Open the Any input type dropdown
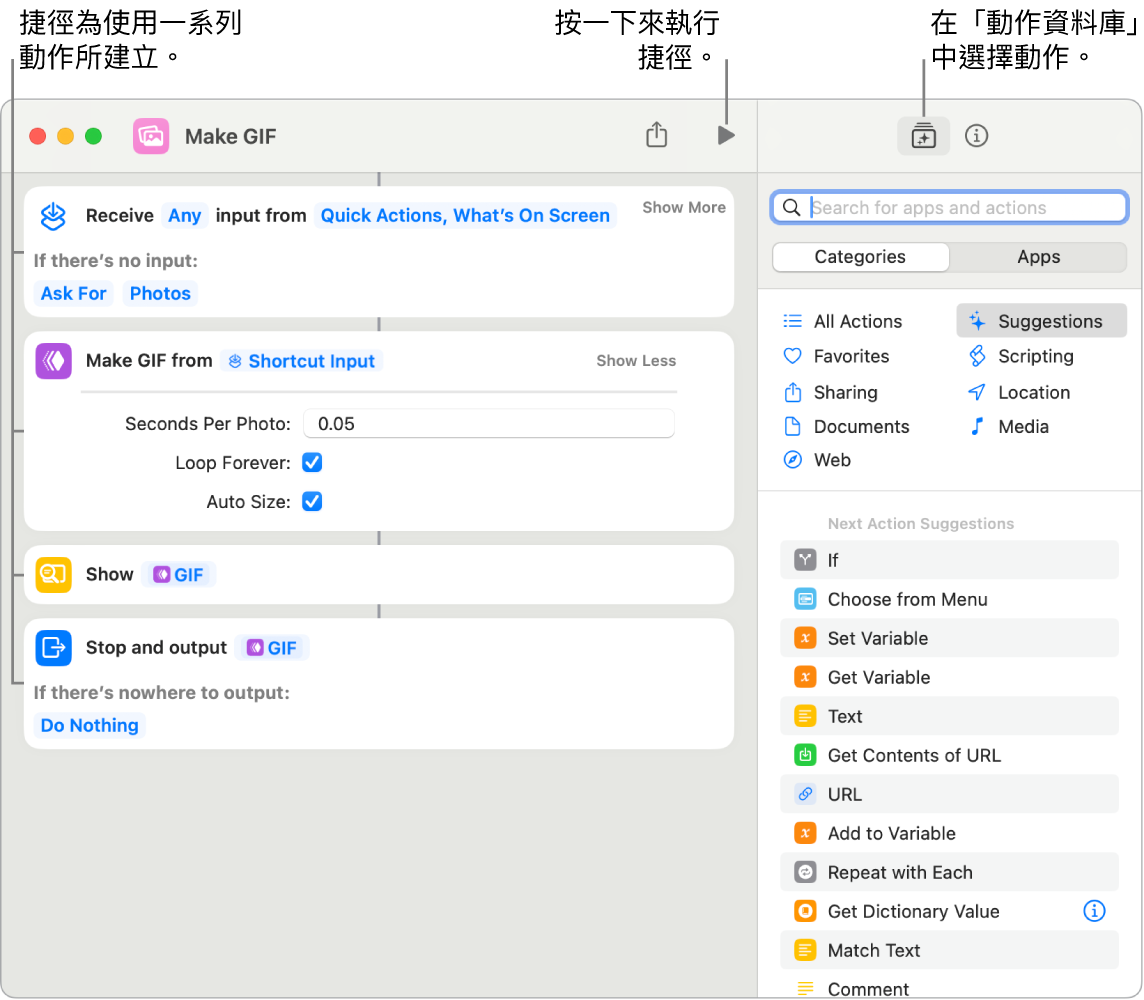Screen dimensions: 1144x1000 coord(185,216)
